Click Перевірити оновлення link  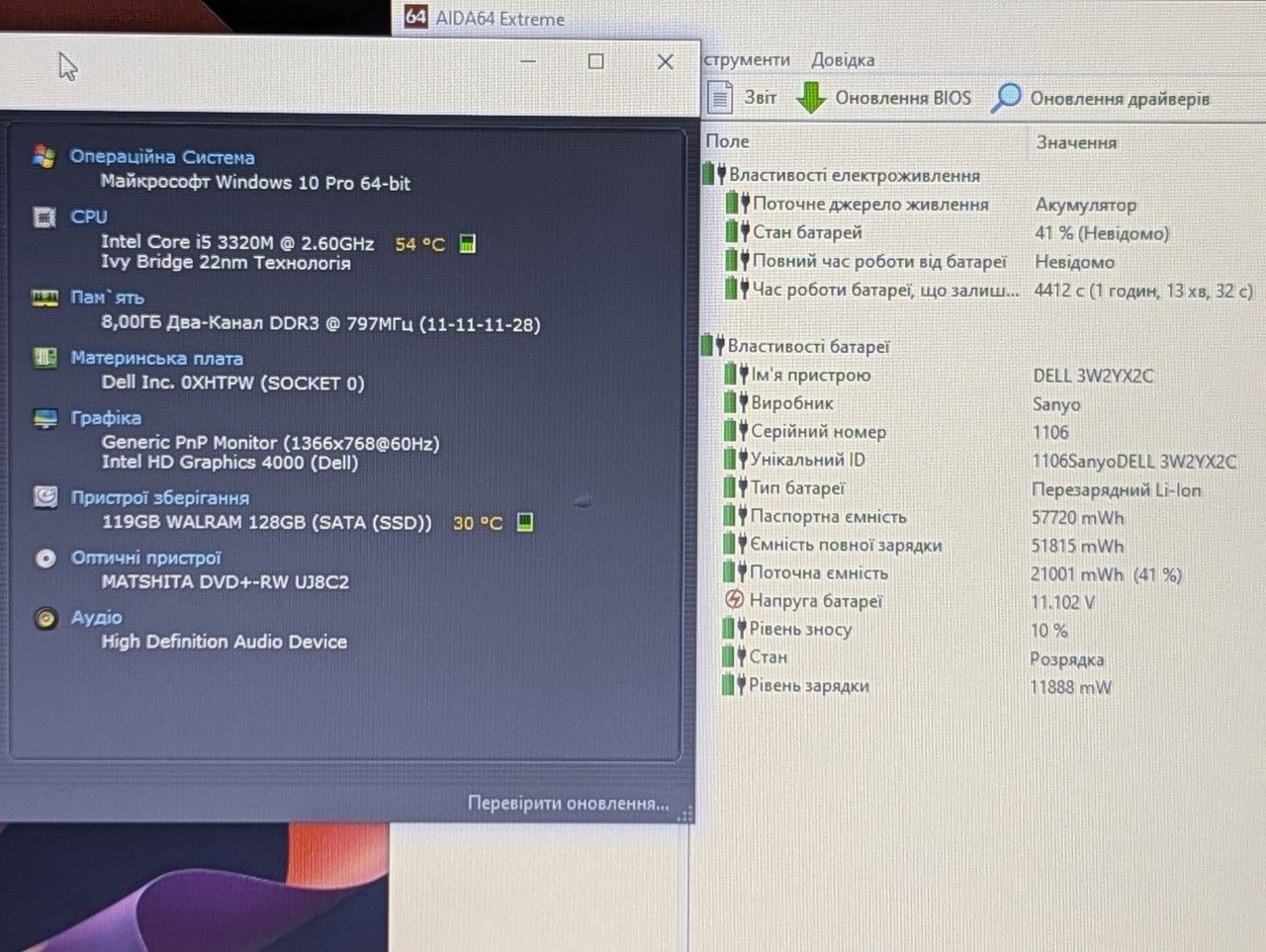pyautogui.click(x=568, y=803)
